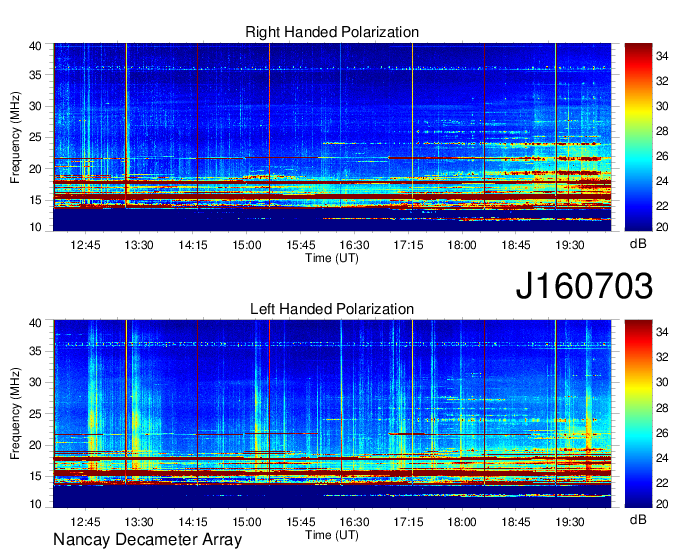
Task: Click 18:45 tick on Right Handed time axis
Action: 516,245
